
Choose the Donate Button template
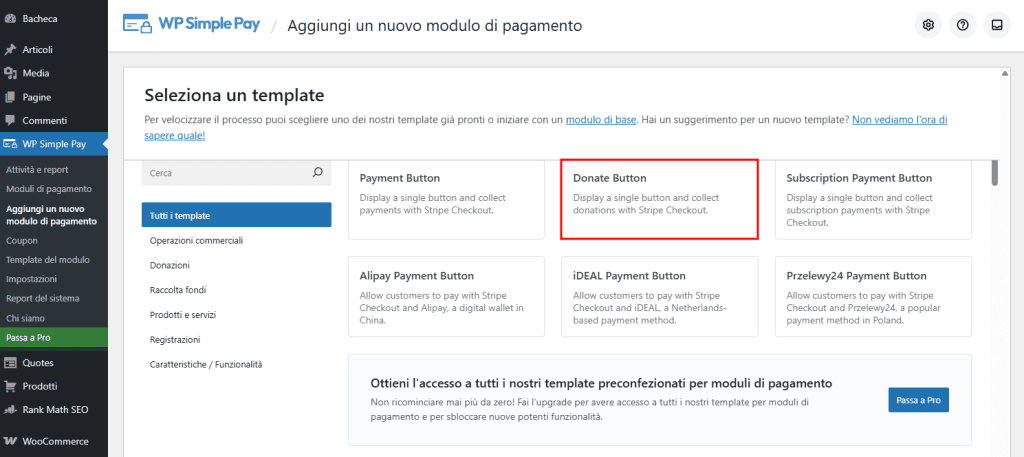point(660,199)
